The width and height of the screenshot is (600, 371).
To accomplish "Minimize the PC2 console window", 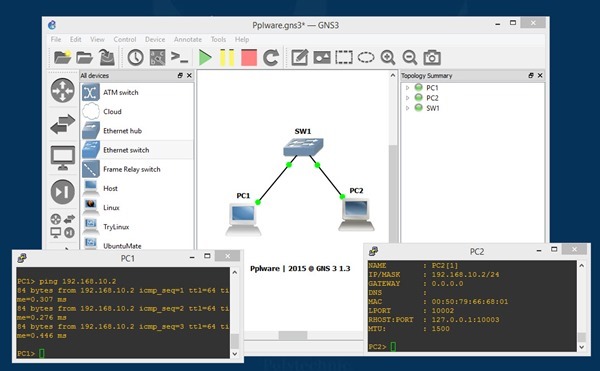I will [539, 251].
